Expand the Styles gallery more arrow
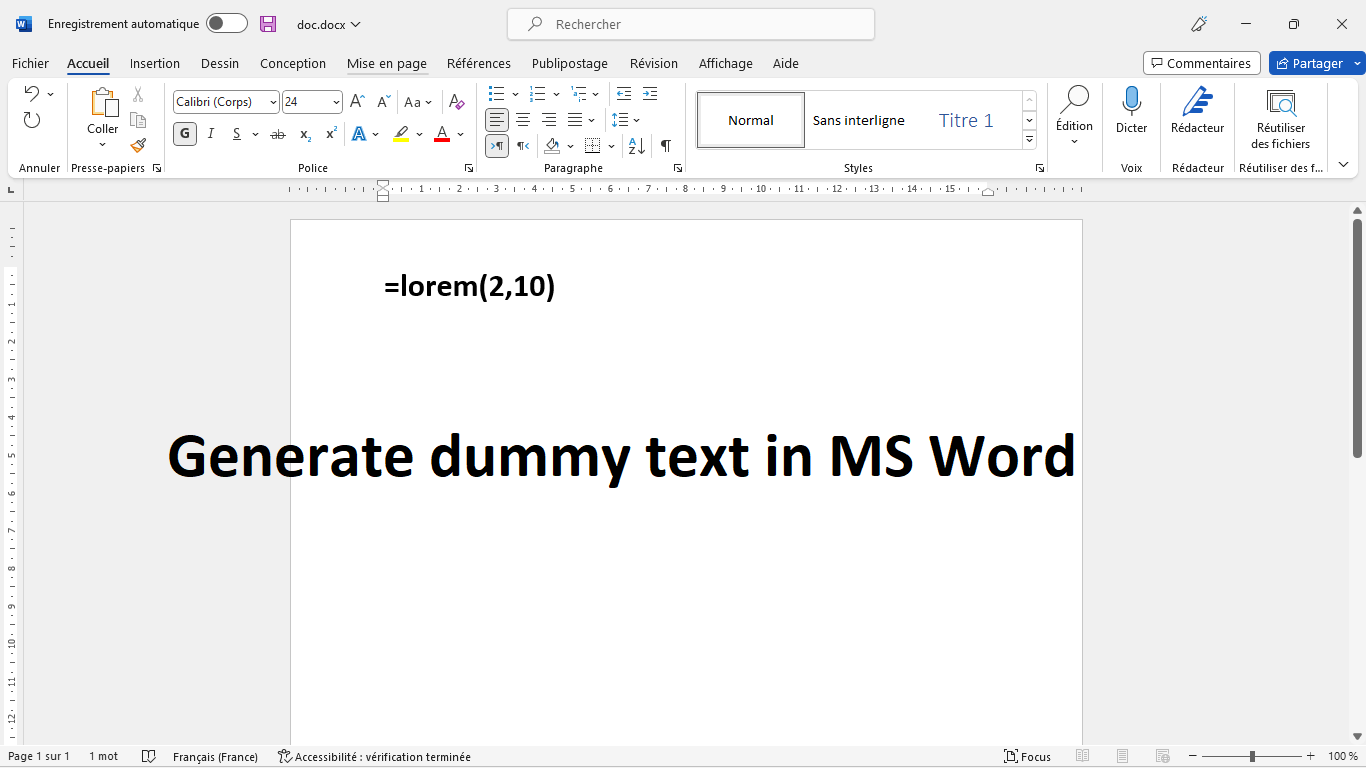Image resolution: width=1366 pixels, height=768 pixels. pos(1029,141)
